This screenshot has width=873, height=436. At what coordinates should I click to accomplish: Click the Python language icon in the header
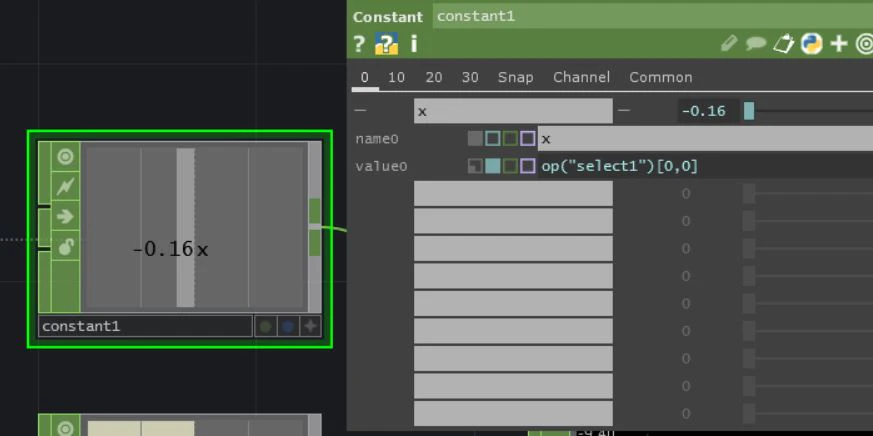coord(811,43)
